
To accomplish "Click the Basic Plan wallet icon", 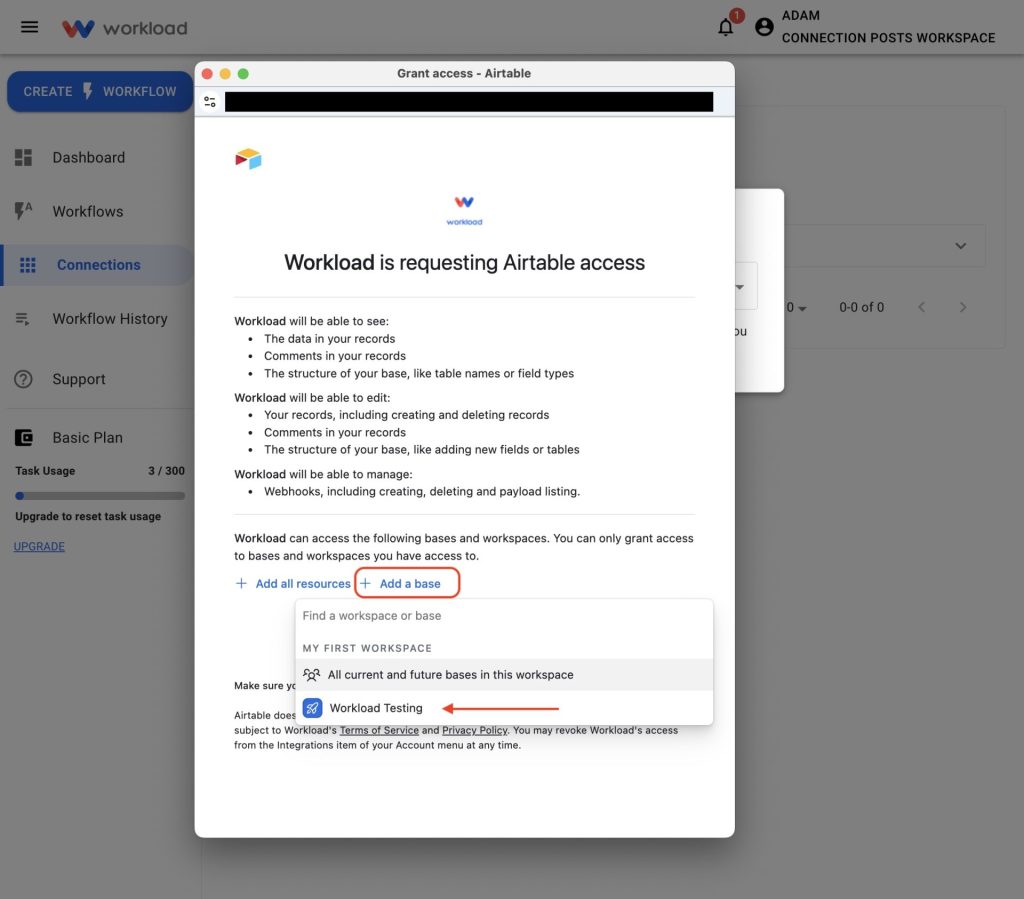I will click(24, 437).
